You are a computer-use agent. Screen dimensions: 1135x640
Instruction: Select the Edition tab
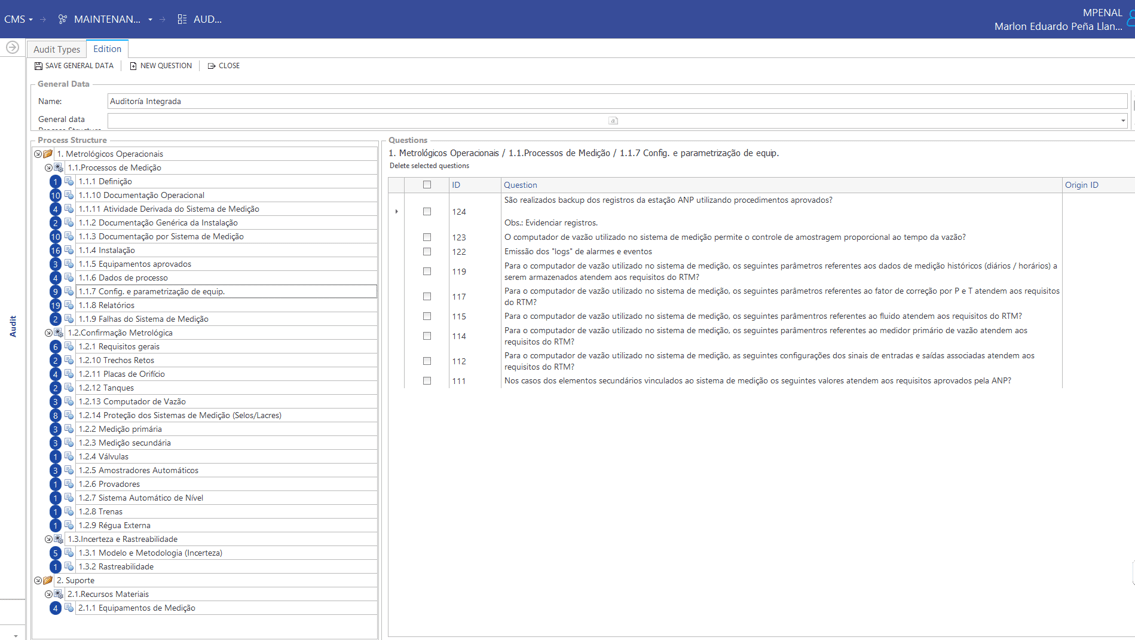[107, 49]
